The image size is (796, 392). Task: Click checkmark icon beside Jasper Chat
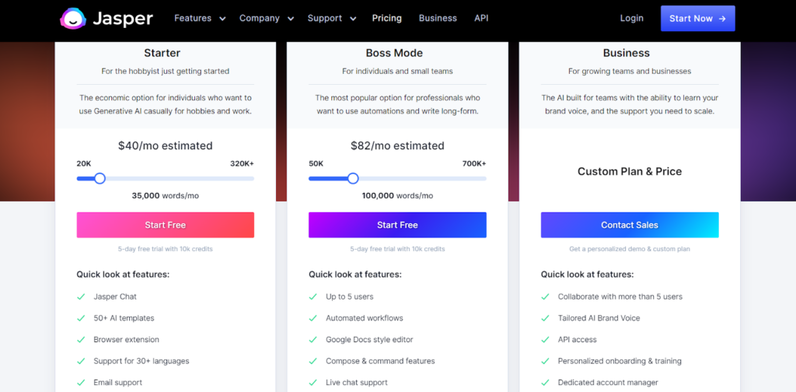[x=81, y=297]
